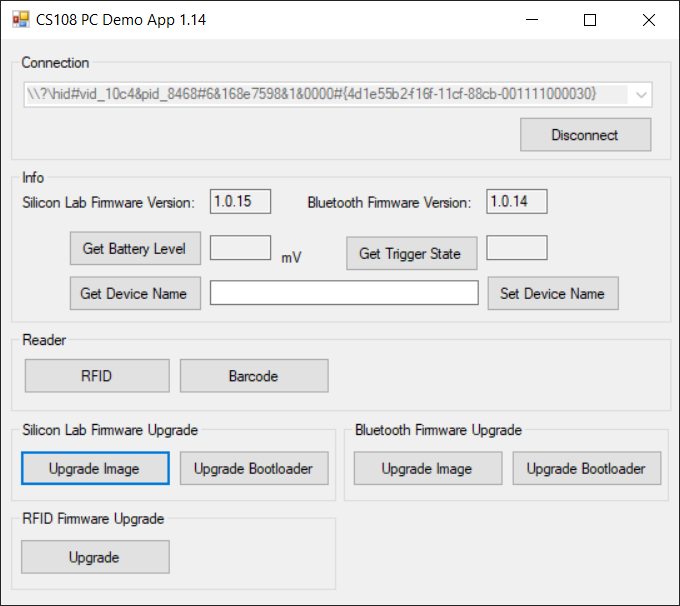Screen dimensions: 680x606
Task: Click the 'Connection' group label
Action: (55, 63)
